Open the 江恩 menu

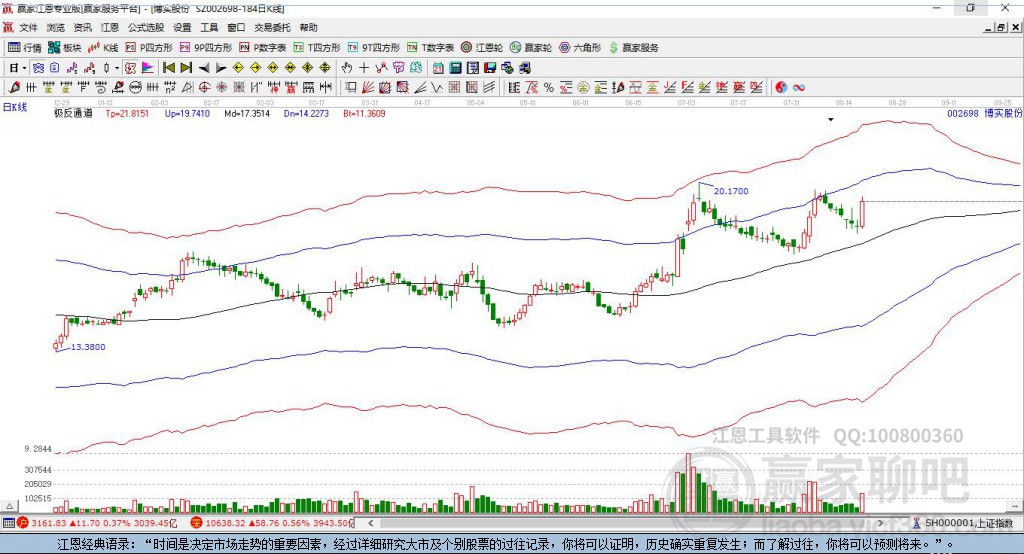click(x=110, y=27)
